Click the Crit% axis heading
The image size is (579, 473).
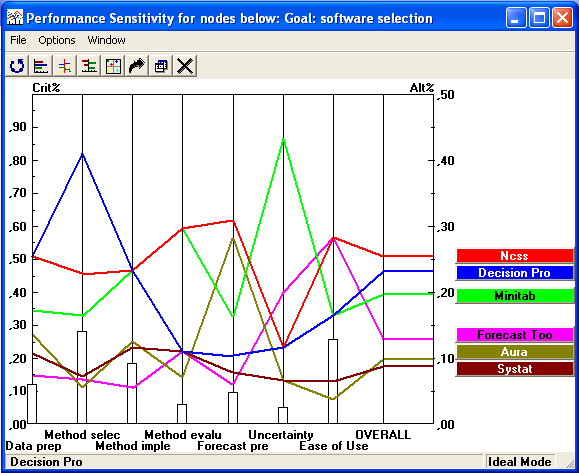pyautogui.click(x=46, y=88)
